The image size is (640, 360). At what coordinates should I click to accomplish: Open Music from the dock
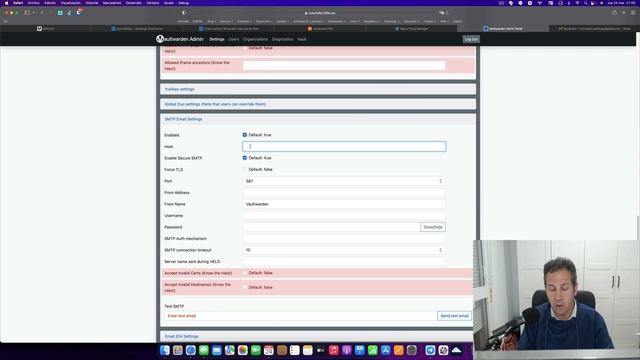point(334,350)
